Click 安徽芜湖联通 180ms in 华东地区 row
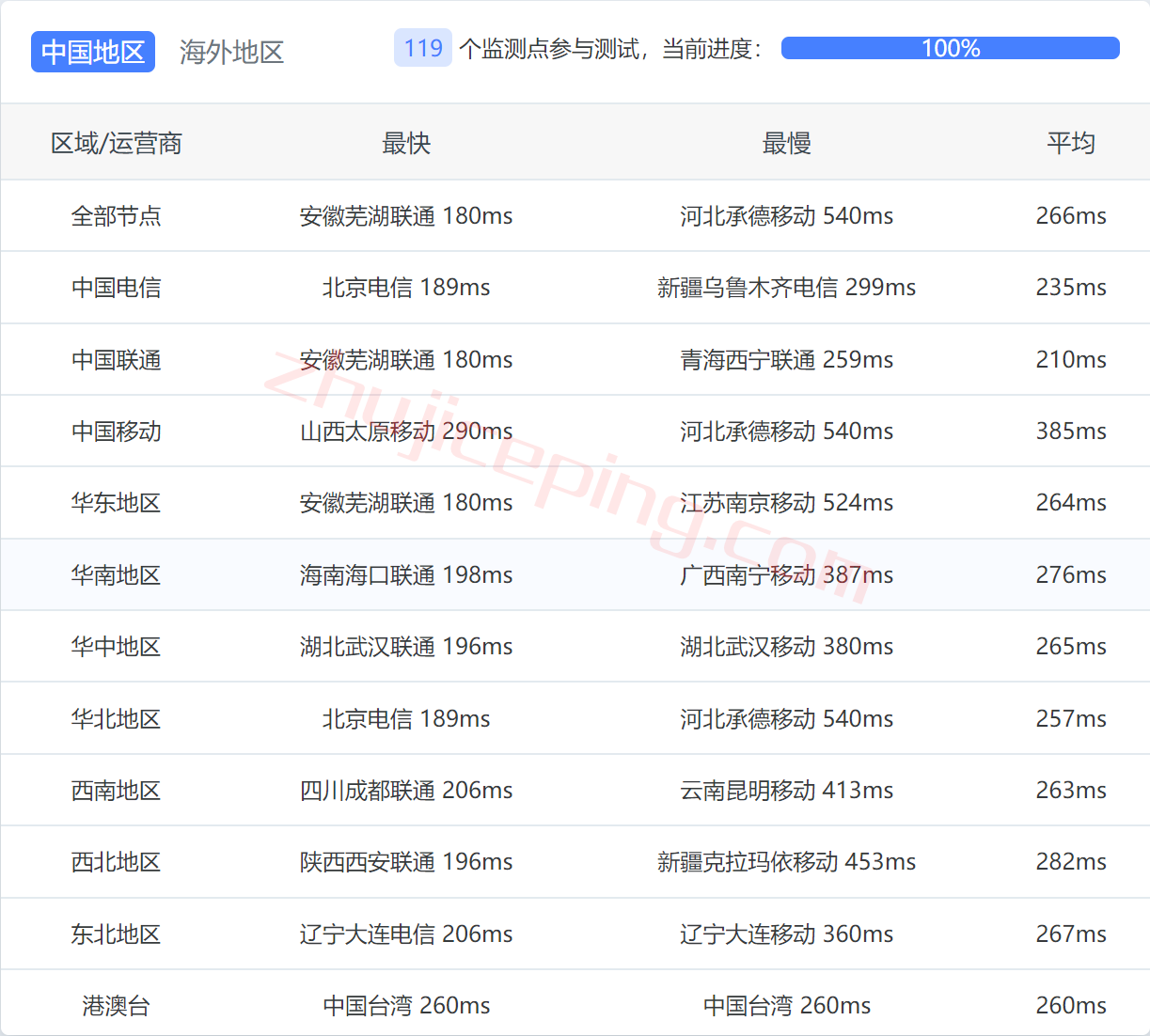This screenshot has height=1036, width=1150. [406, 502]
